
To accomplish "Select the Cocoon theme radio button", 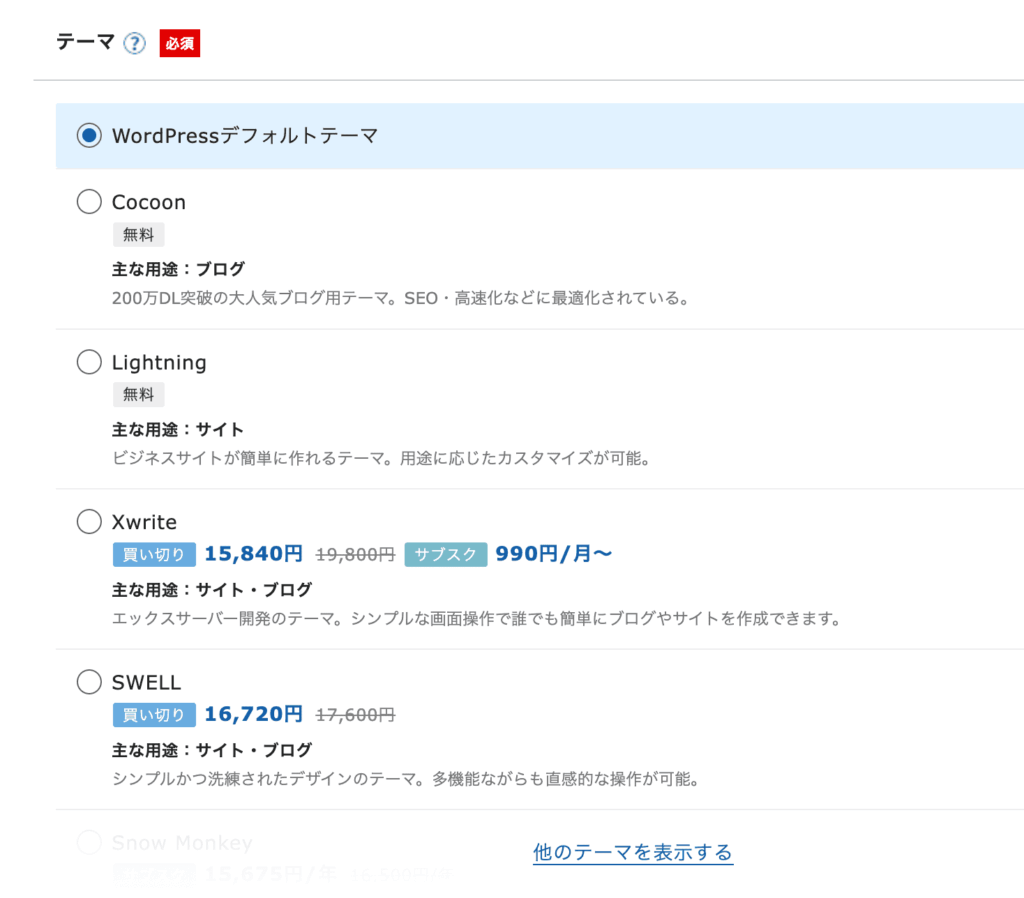I will coord(88,201).
